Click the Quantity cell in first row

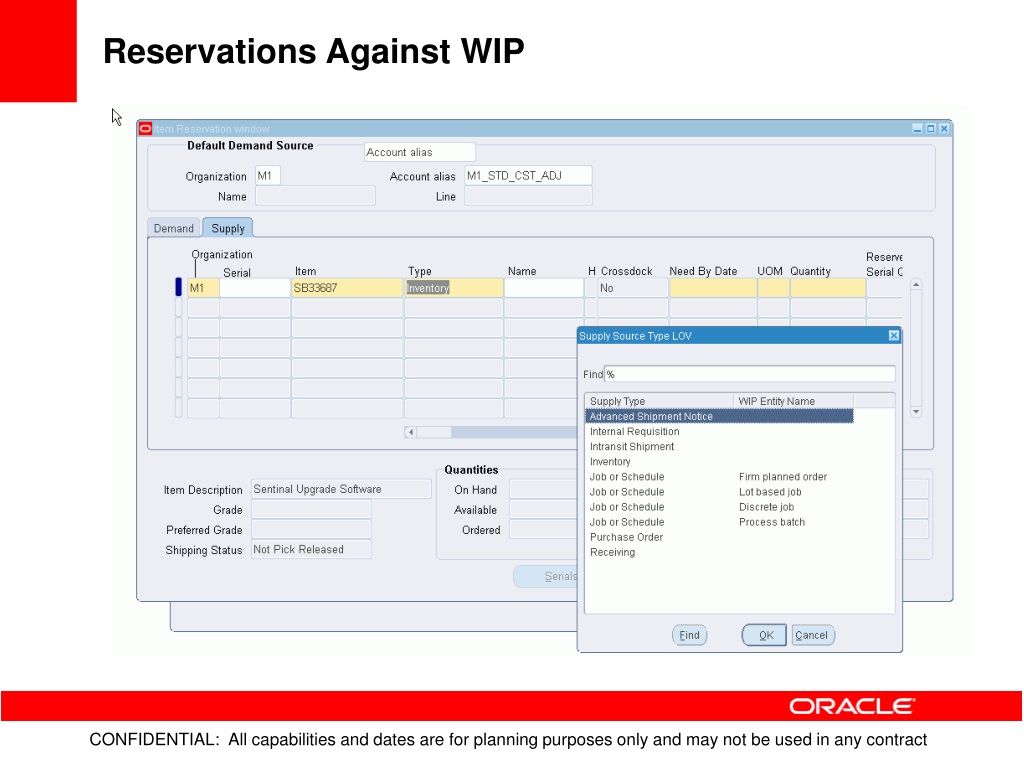(828, 288)
